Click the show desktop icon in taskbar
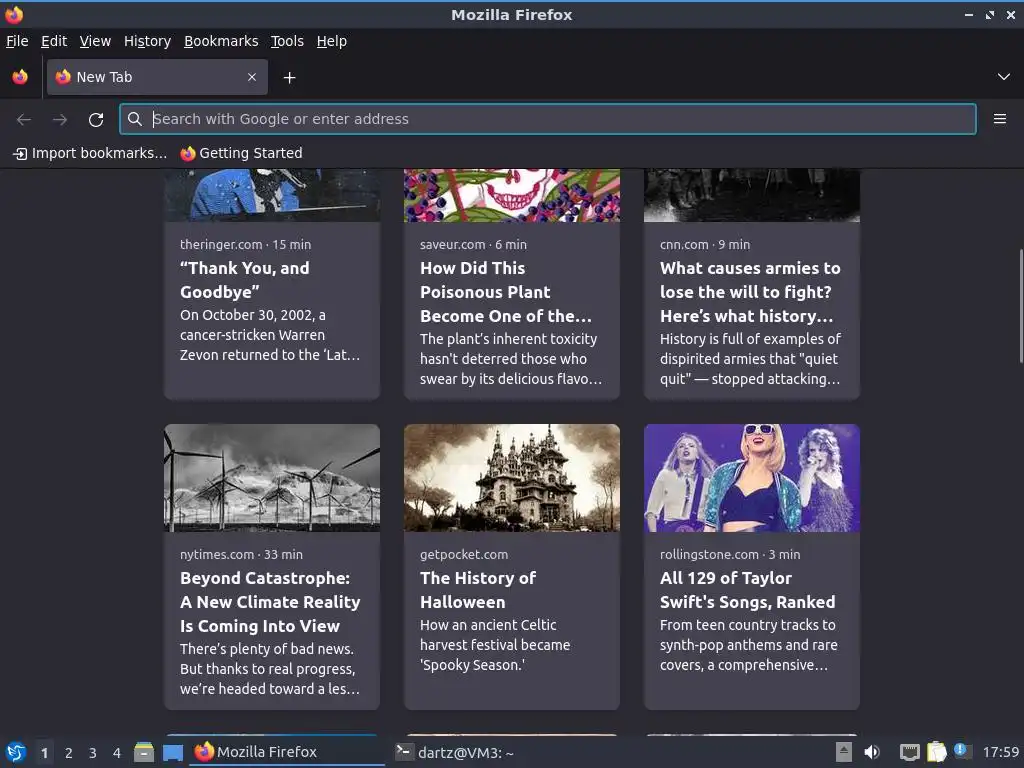The image size is (1024, 768). click(x=173, y=752)
